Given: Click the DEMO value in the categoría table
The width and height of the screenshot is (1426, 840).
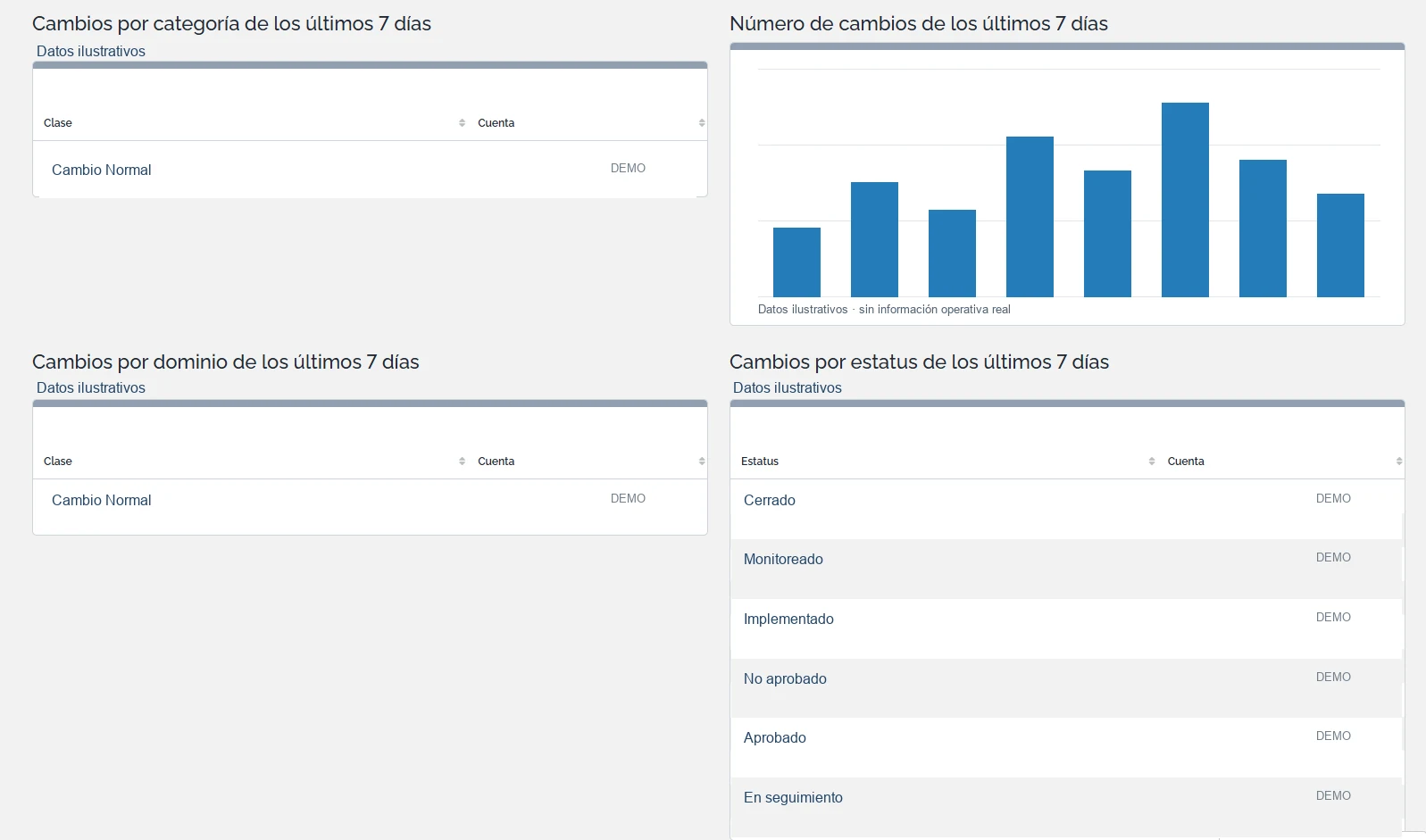Looking at the screenshot, I should pos(628,168).
